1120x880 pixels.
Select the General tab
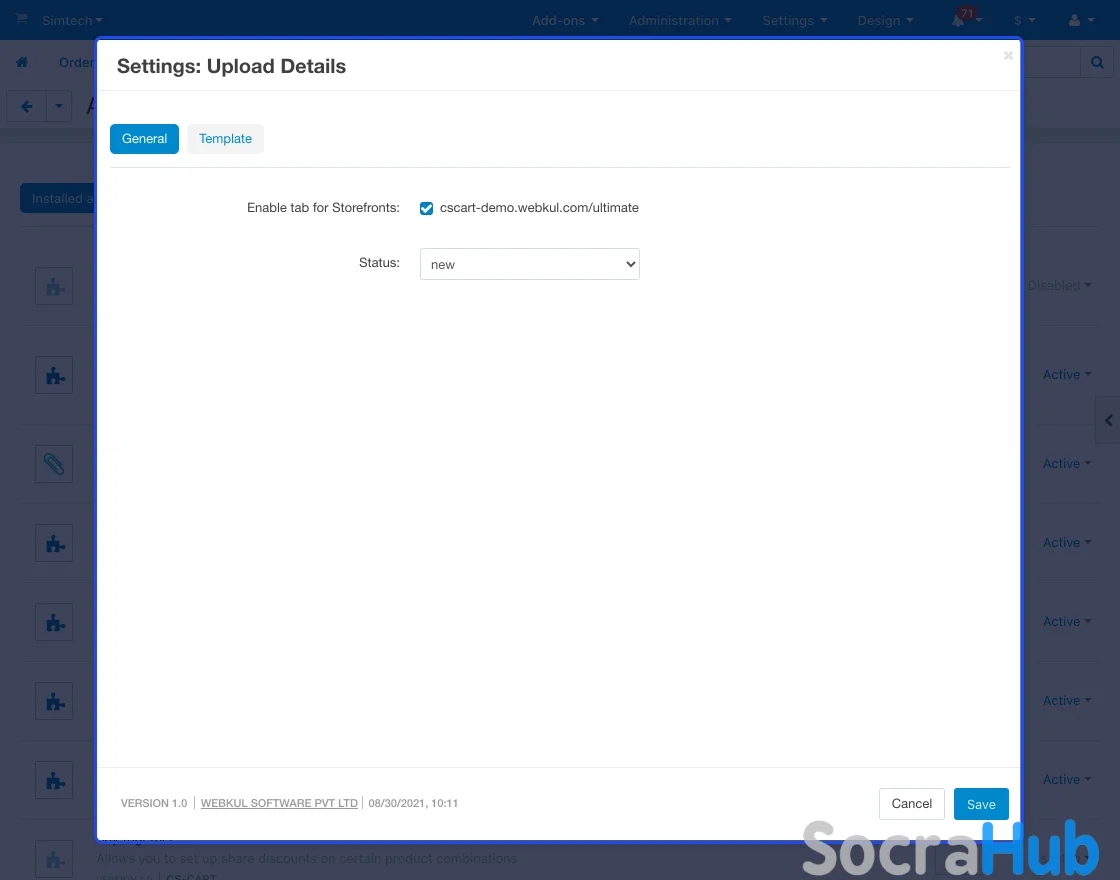click(x=144, y=139)
